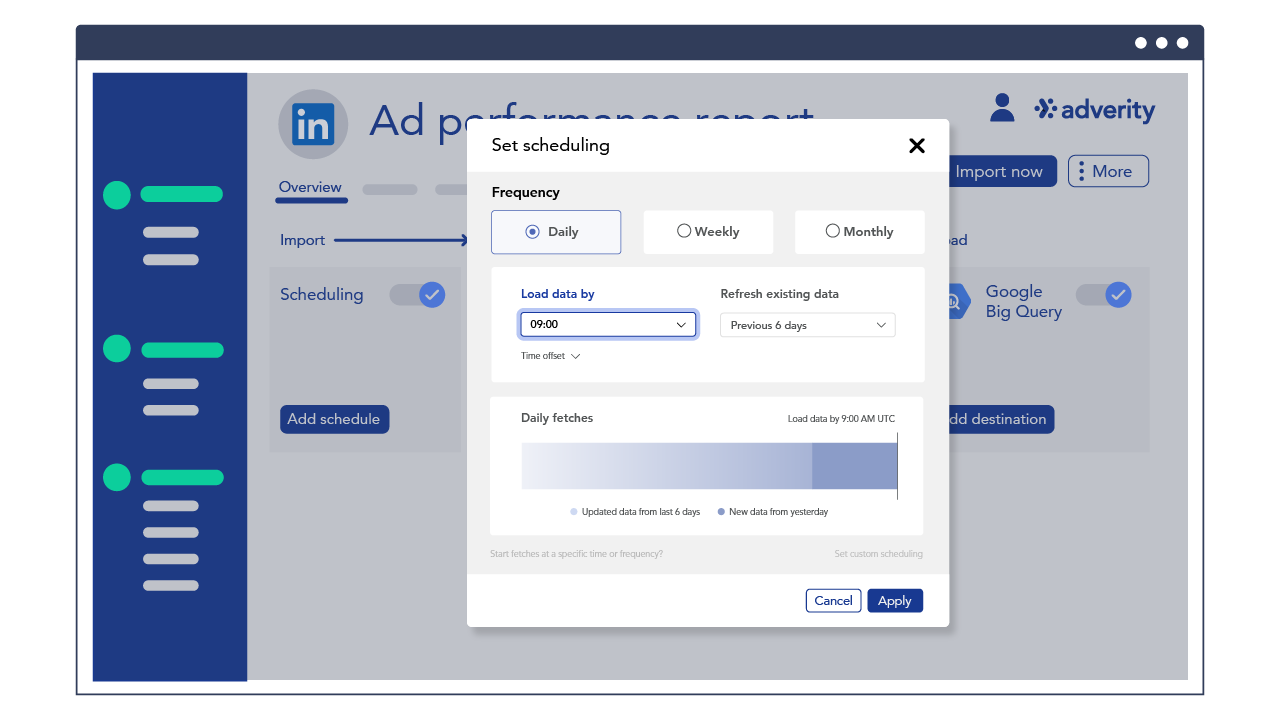The width and height of the screenshot is (1280, 720).
Task: Switch to the Overview tab
Action: pyautogui.click(x=310, y=187)
